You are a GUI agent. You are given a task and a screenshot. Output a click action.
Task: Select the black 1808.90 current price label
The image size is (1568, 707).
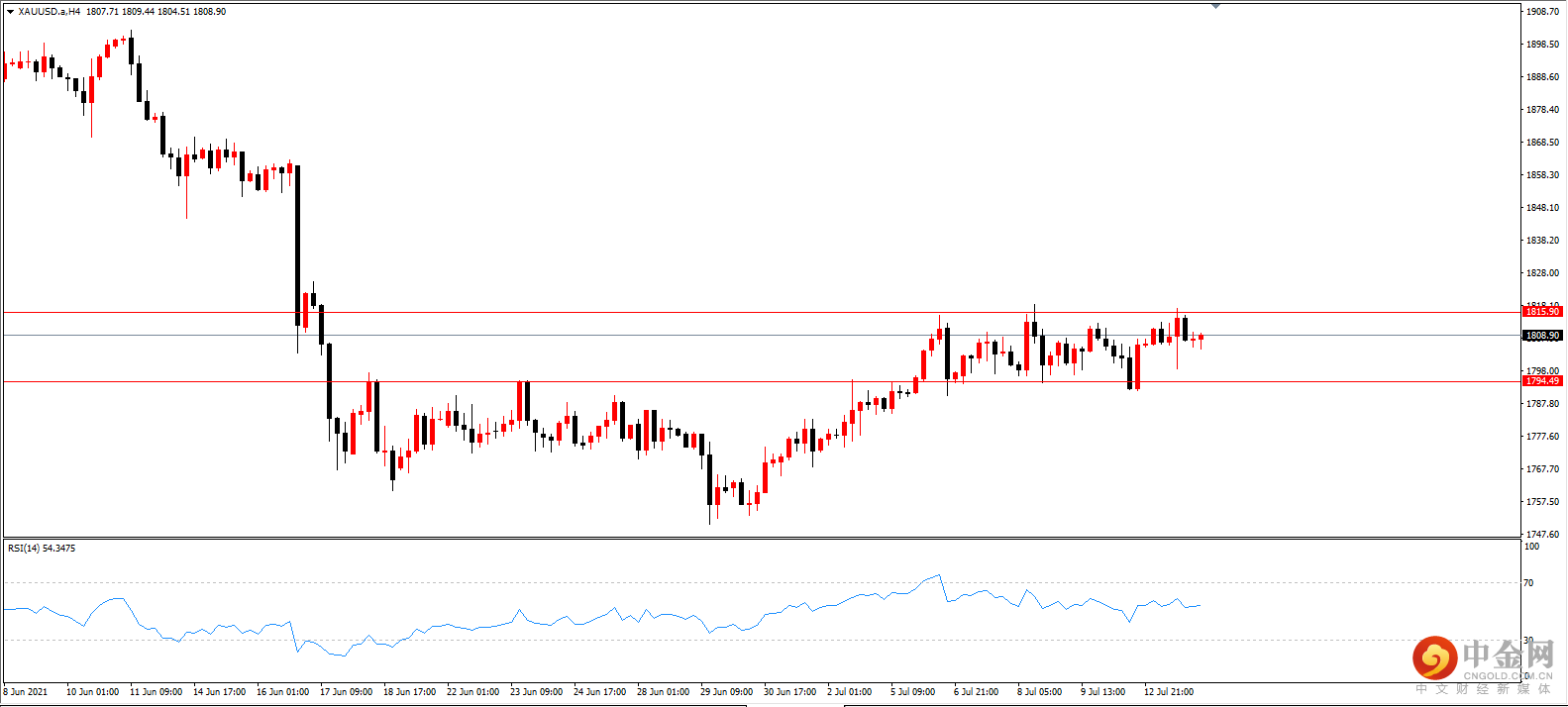(x=1541, y=336)
